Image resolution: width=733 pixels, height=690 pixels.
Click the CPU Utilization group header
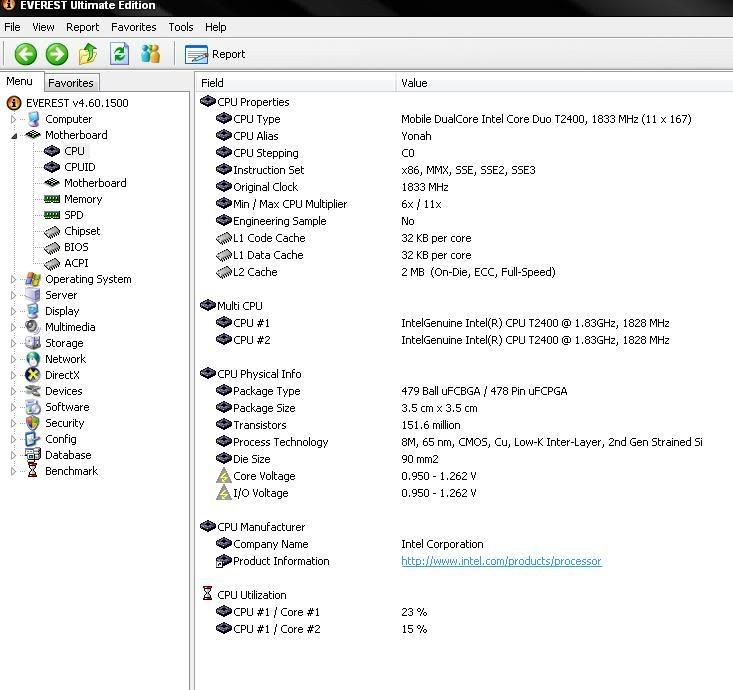click(252, 595)
